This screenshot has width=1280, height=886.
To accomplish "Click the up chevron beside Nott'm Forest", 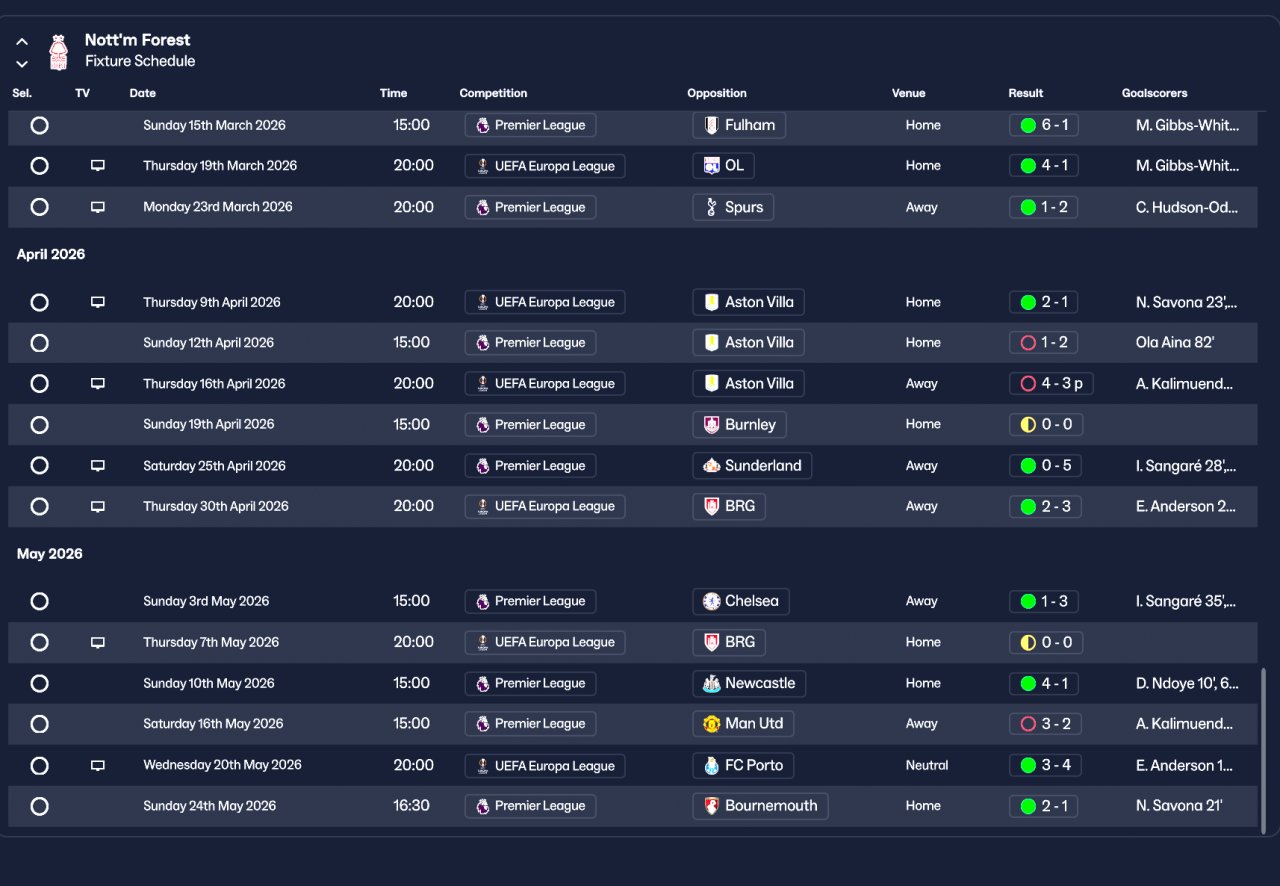I will [22, 42].
